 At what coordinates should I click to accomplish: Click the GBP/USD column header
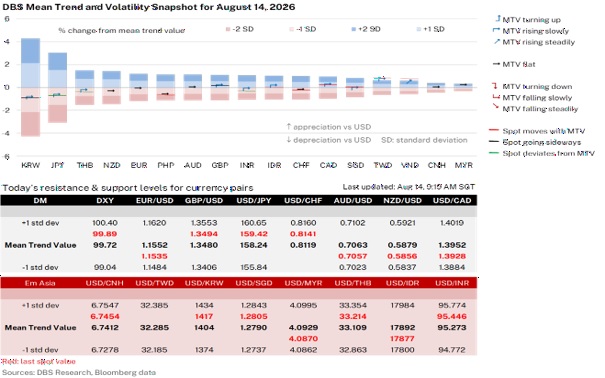point(204,201)
